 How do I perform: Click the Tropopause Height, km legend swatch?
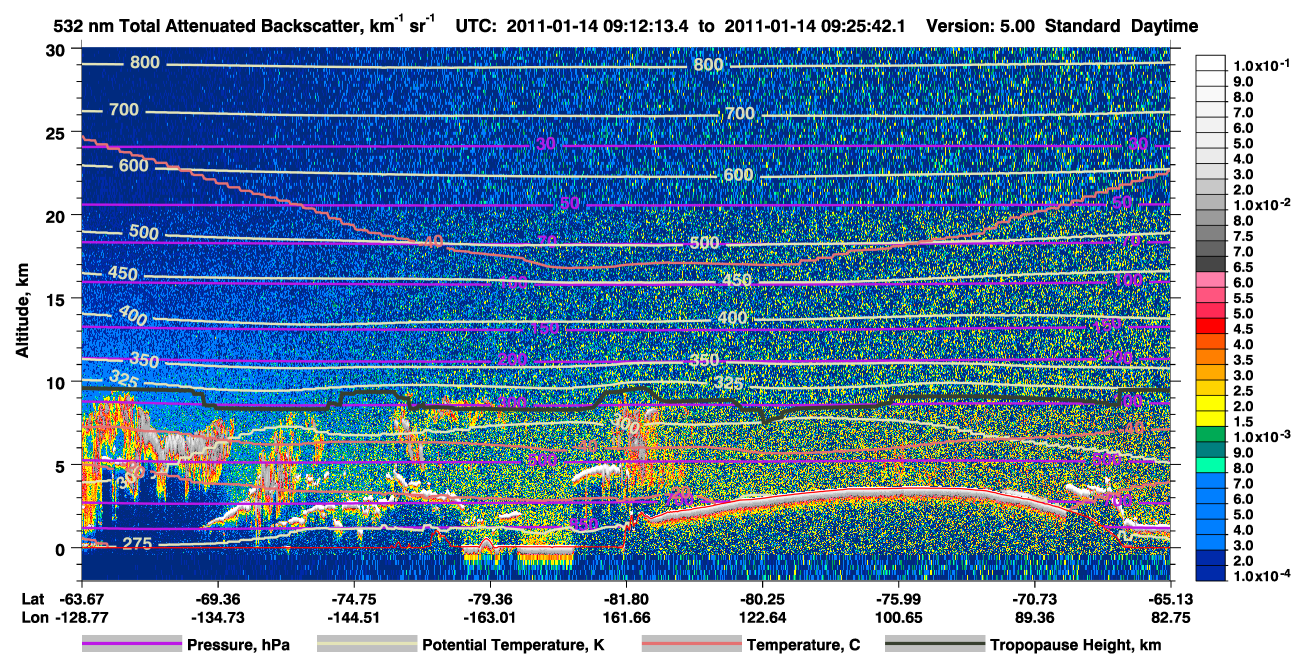click(935, 645)
